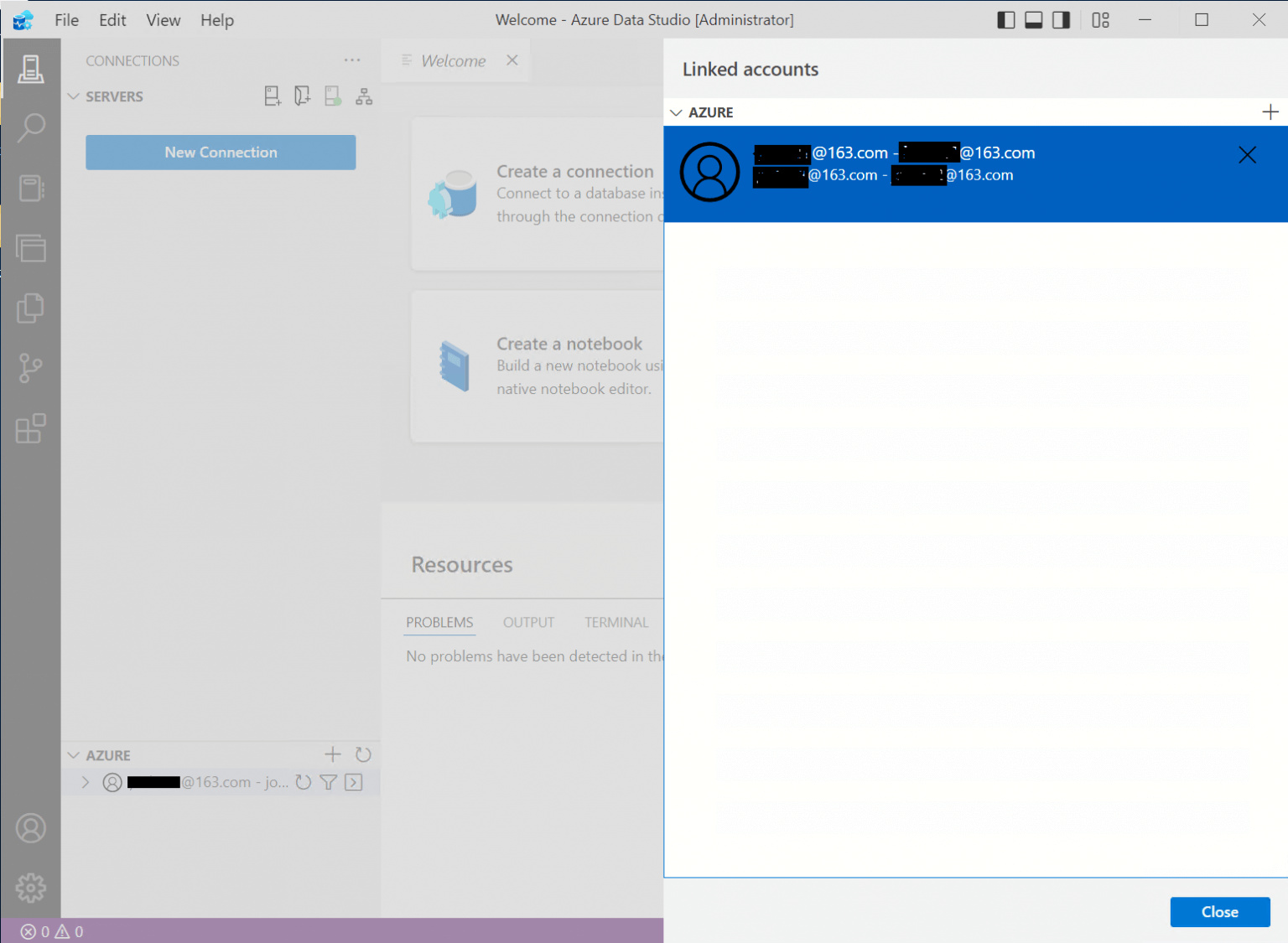1288x943 pixels.
Task: Open terminal icon on the 163.com account row
Action: point(354,782)
